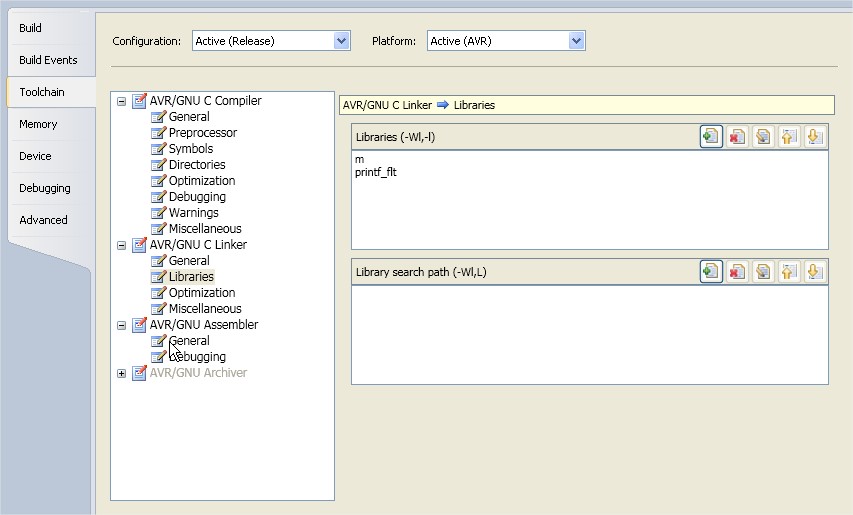Viewport: 853px width, 515px height.
Task: Select the 'm' library entry
Action: tap(359, 159)
